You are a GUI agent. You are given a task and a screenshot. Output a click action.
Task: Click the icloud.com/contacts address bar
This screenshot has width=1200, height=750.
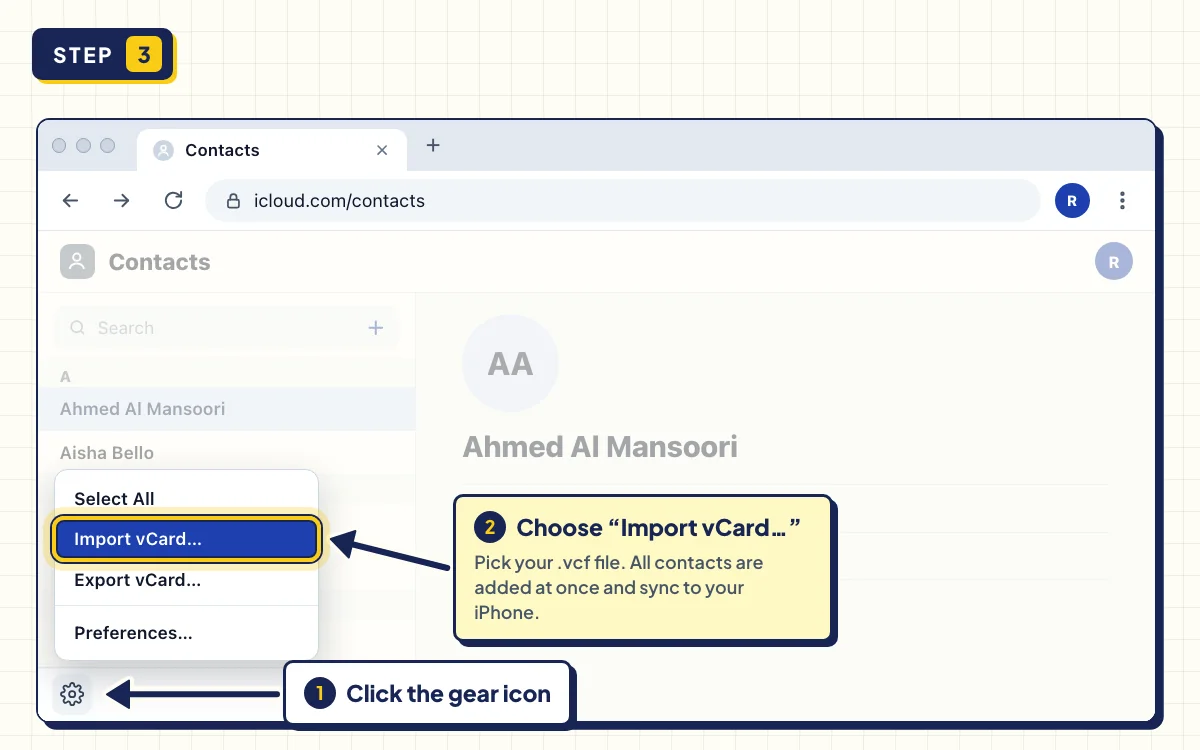click(x=623, y=201)
